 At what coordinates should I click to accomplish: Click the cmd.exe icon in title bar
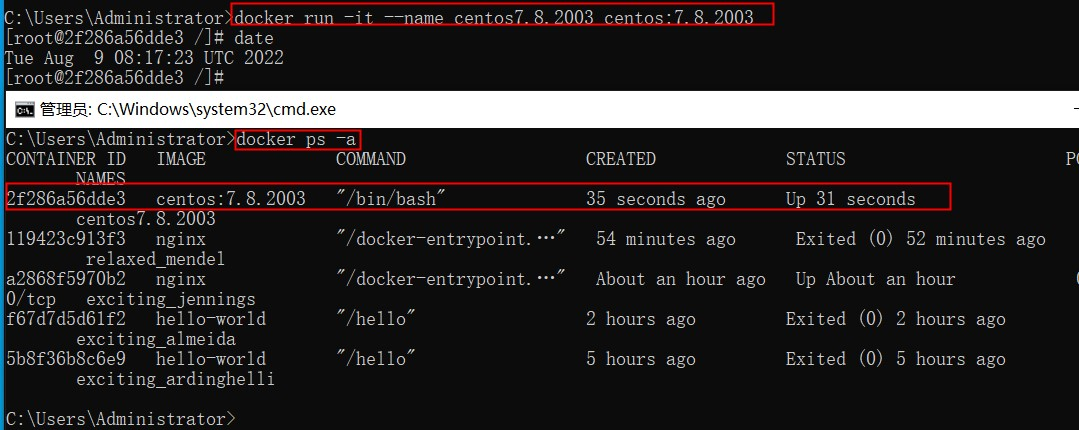[24, 109]
